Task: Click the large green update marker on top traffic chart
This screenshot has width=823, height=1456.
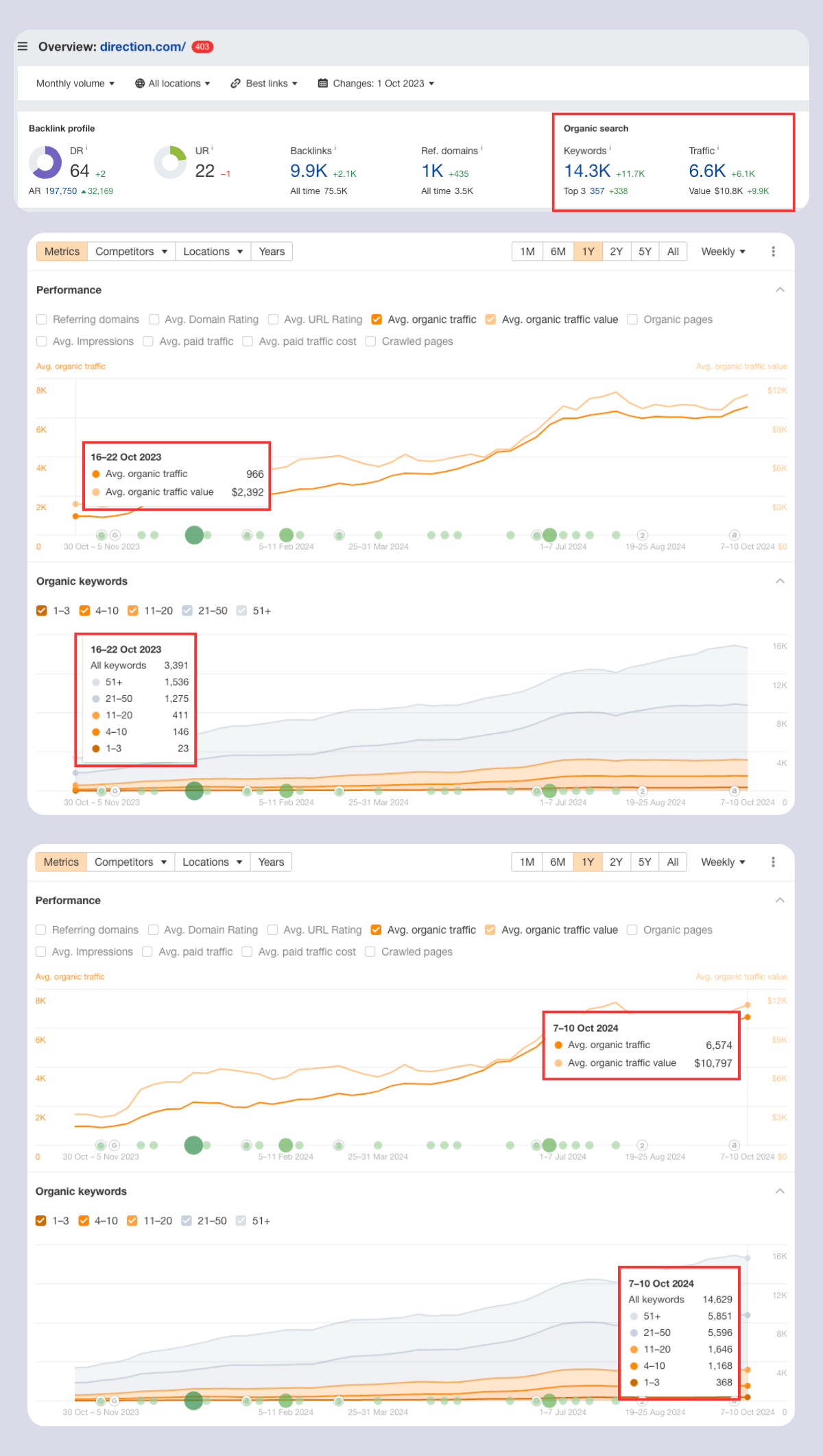Action: point(194,535)
